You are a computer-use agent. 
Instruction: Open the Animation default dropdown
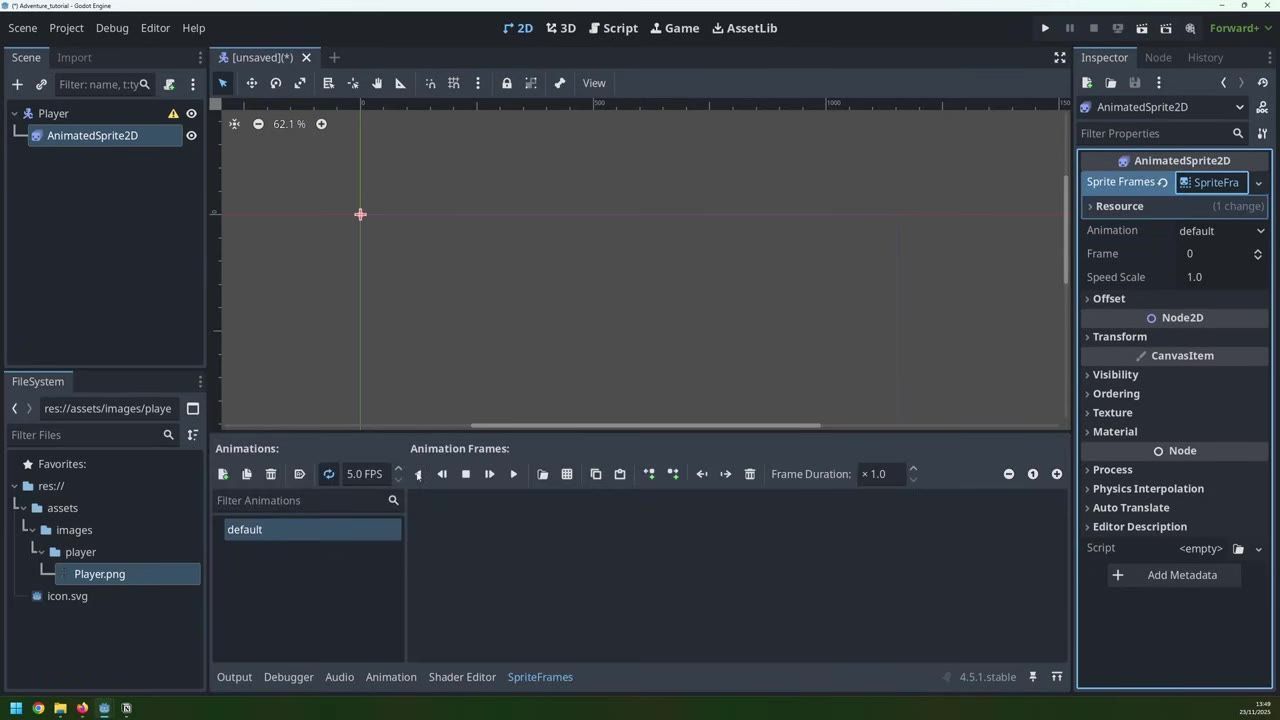click(x=1221, y=231)
